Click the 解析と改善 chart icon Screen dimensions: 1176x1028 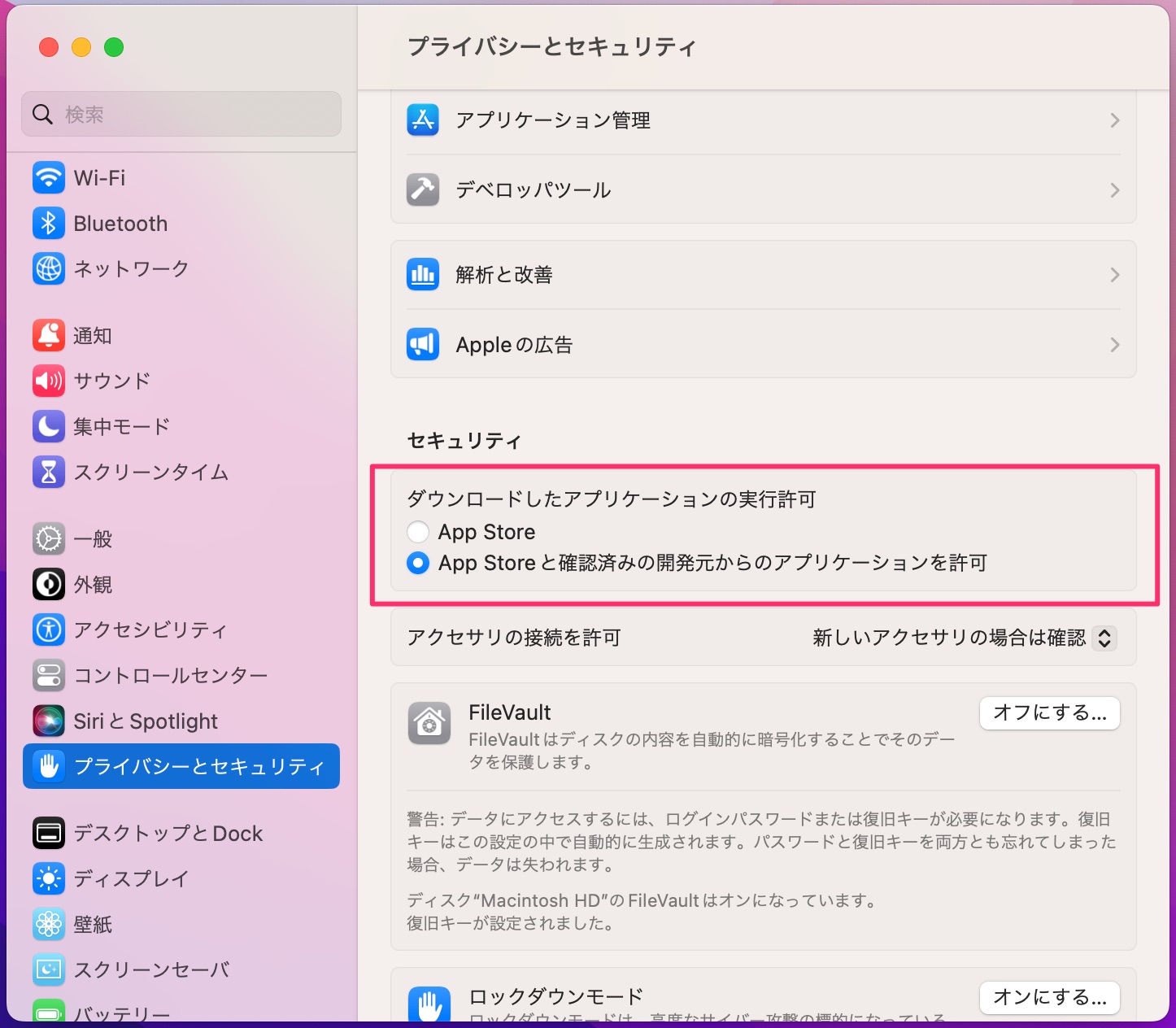point(423,275)
